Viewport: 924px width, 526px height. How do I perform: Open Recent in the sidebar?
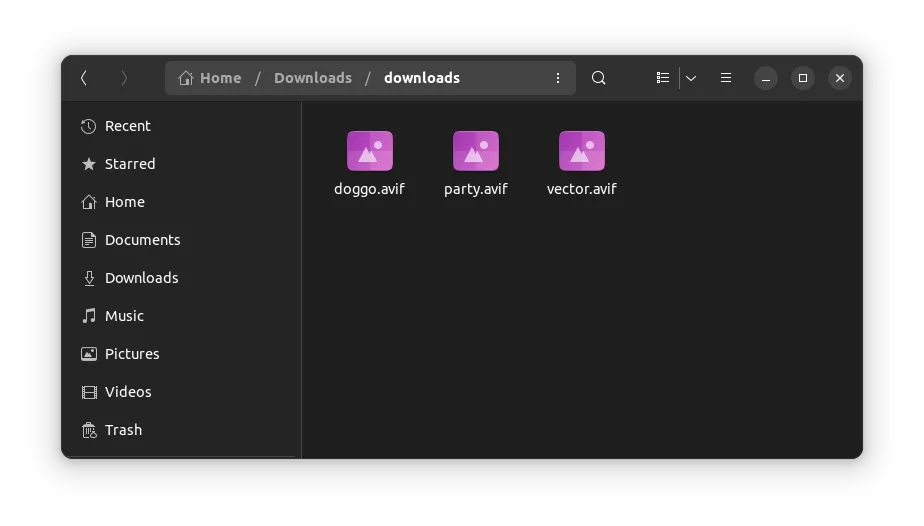[127, 126]
